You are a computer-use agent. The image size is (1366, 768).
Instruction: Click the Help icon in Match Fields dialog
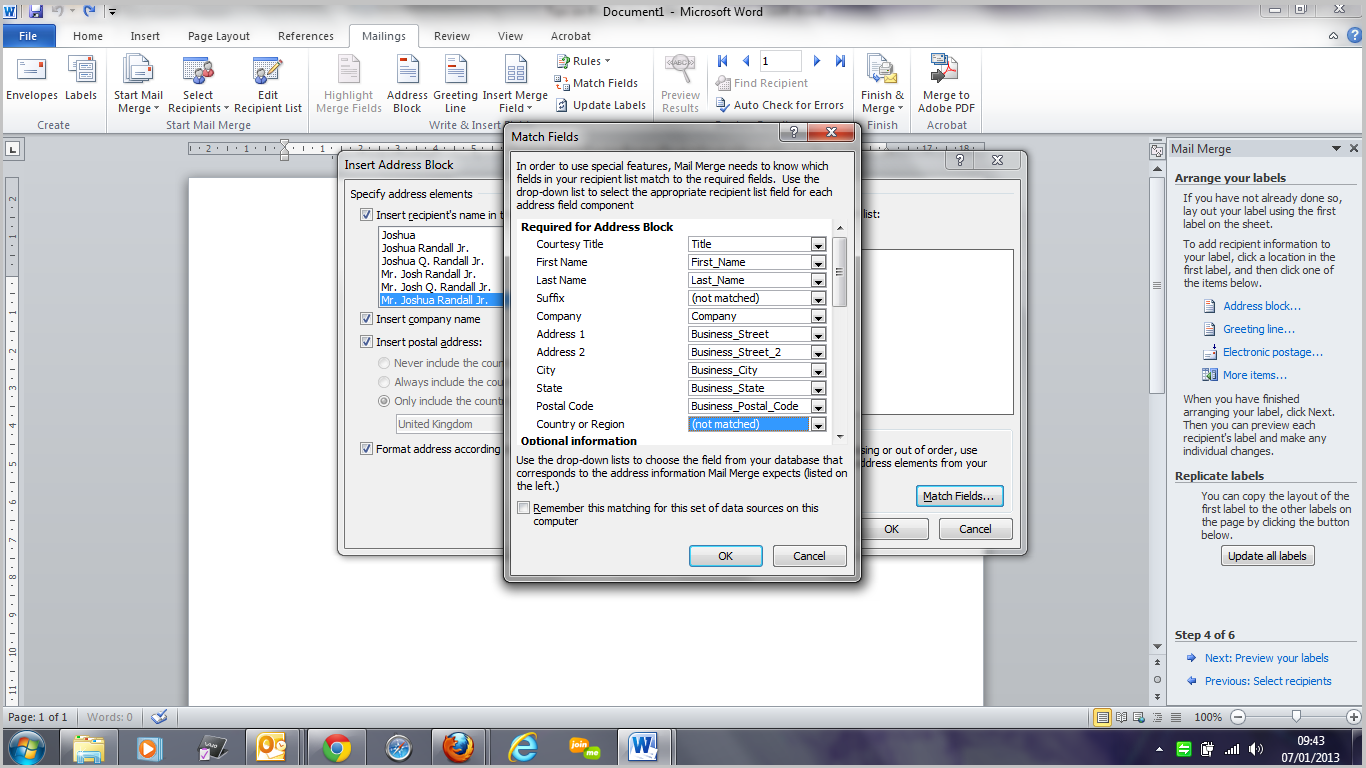click(x=793, y=133)
